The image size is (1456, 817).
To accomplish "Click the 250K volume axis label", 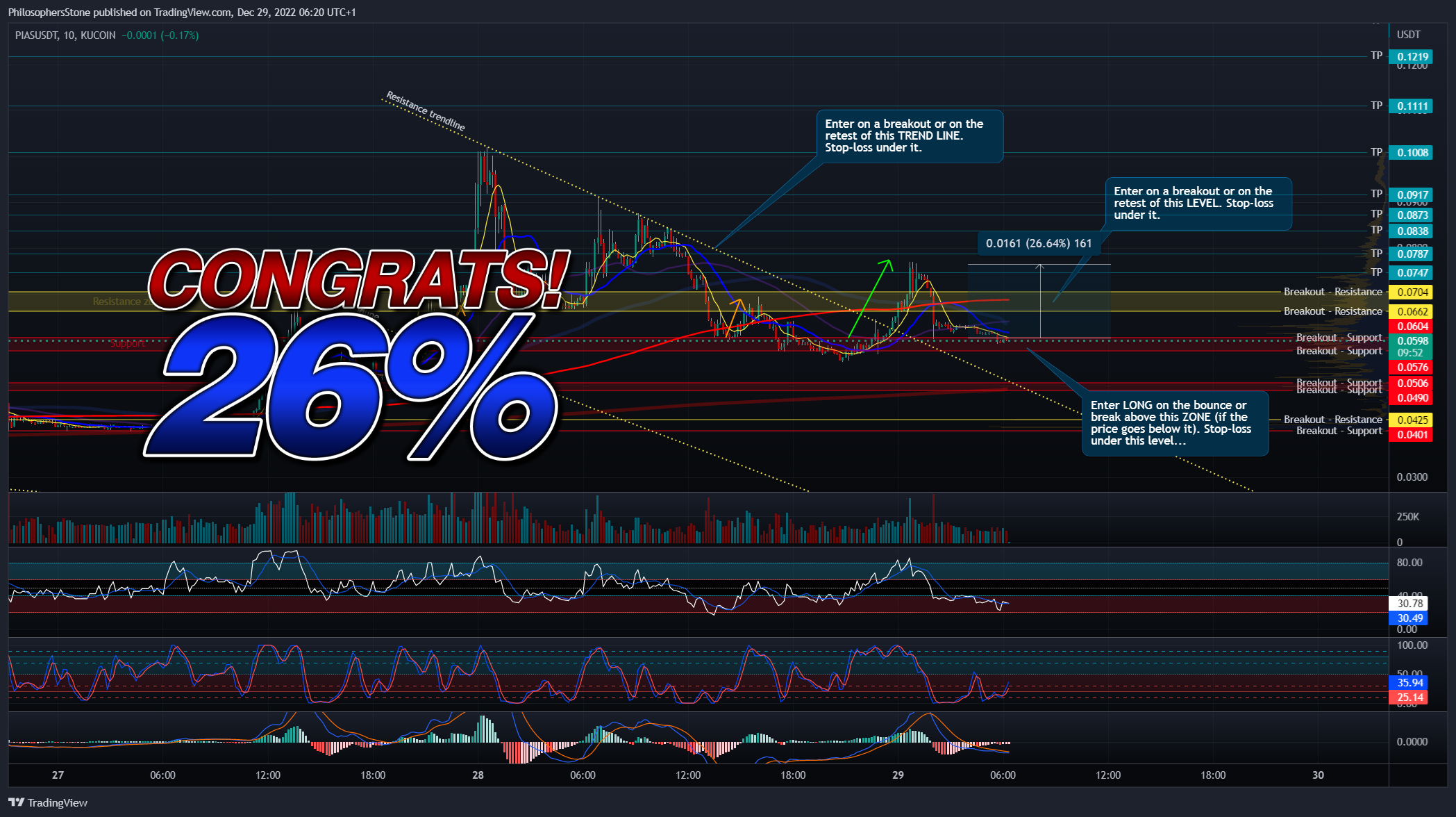I will [1408, 517].
